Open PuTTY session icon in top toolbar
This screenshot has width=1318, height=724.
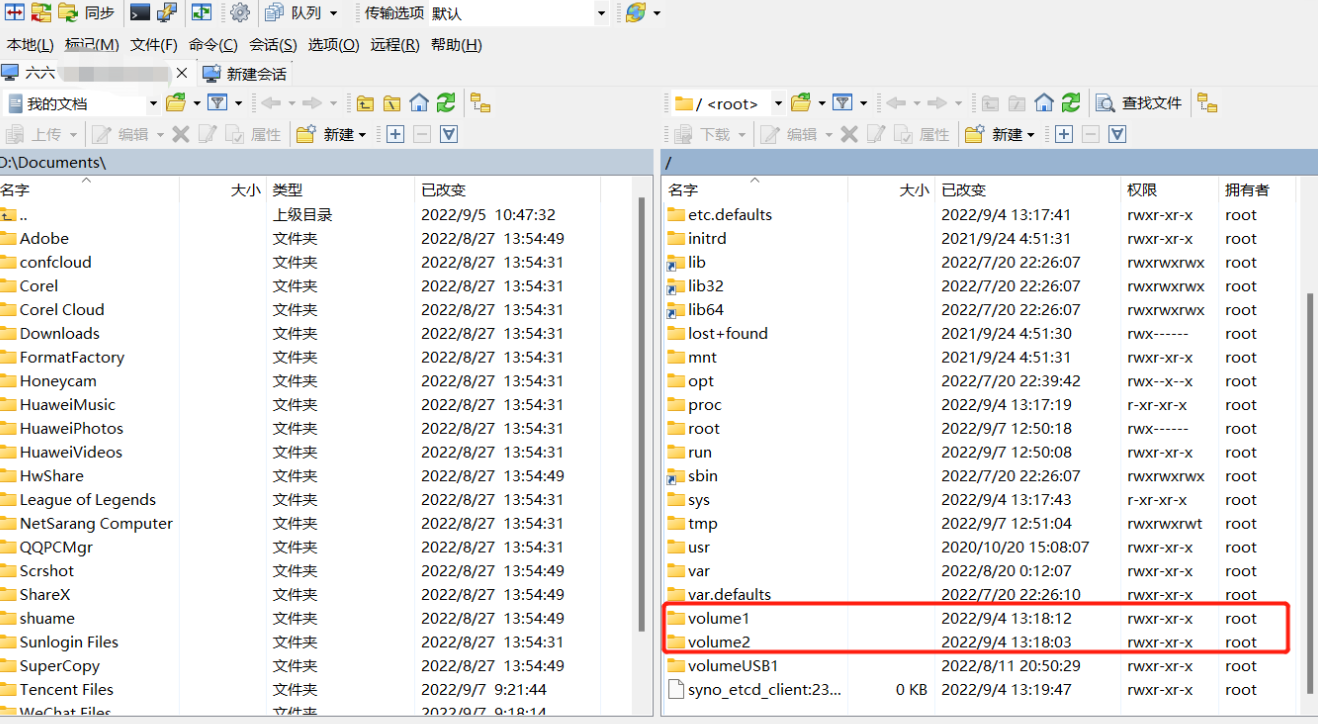[x=166, y=13]
